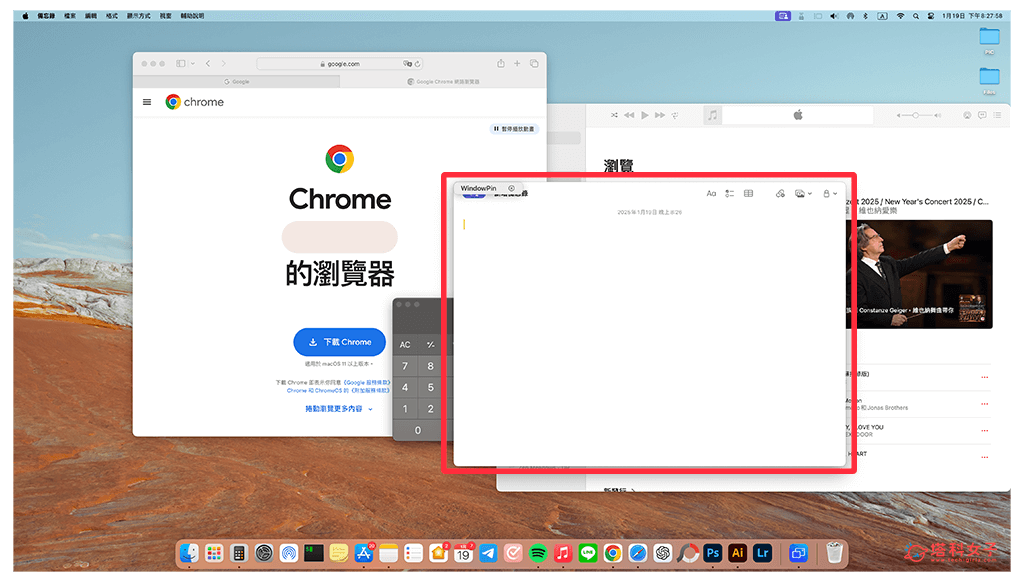Open Spotlight search in the menu bar
This screenshot has height=584, width=1024.
(916, 16)
